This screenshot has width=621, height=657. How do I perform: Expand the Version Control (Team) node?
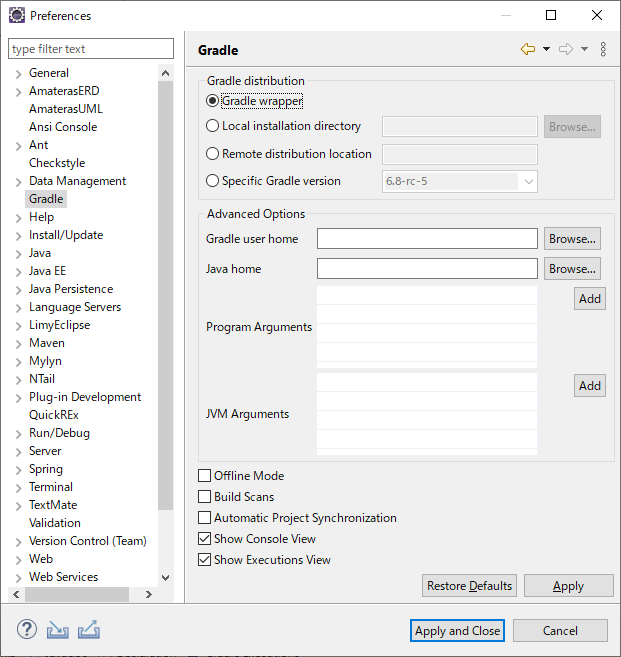point(18,543)
